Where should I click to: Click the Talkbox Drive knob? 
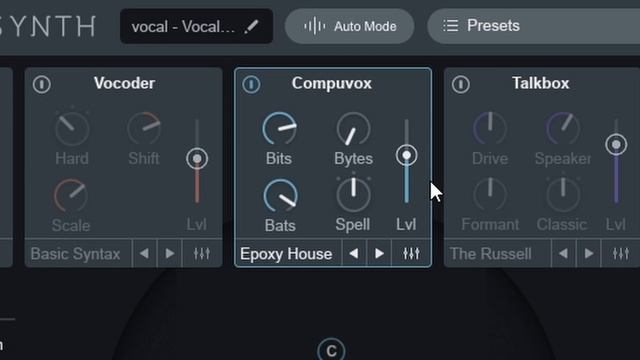coord(490,129)
